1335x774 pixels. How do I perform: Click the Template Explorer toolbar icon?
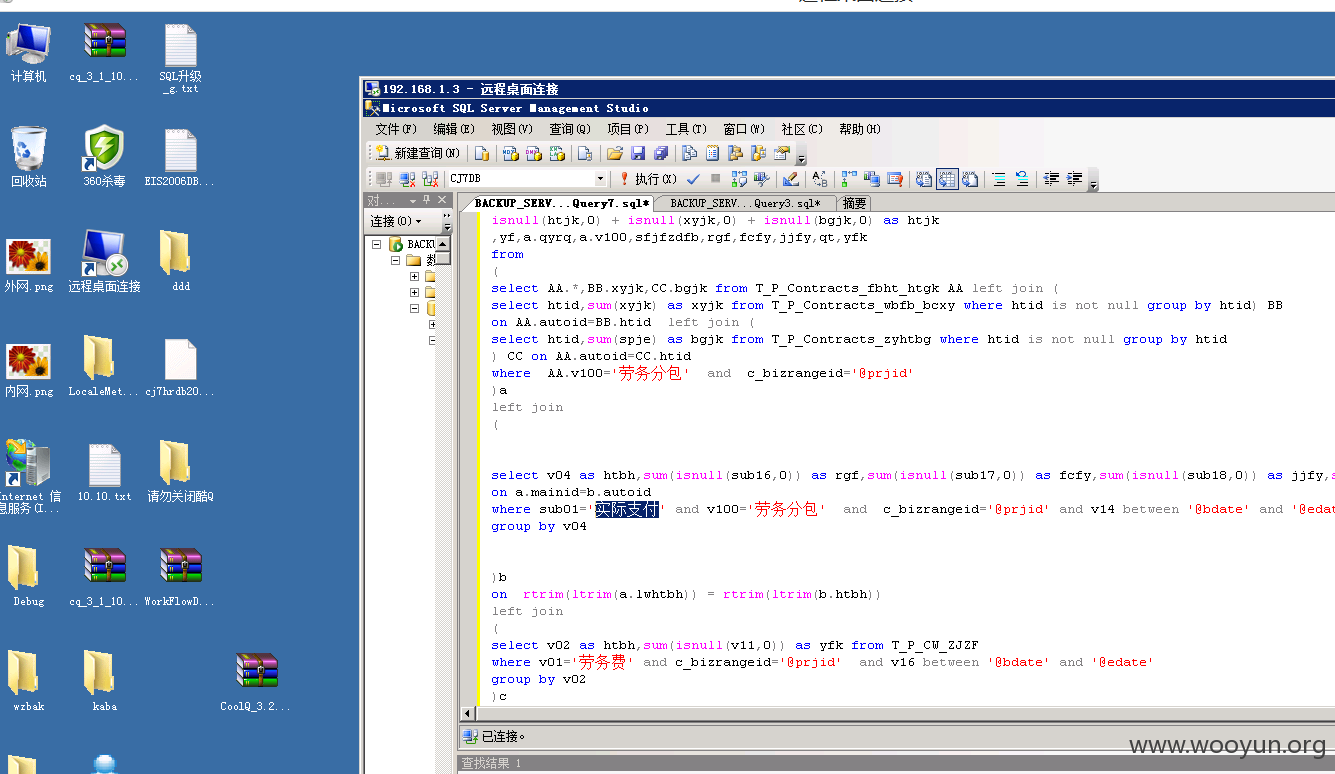(758, 153)
